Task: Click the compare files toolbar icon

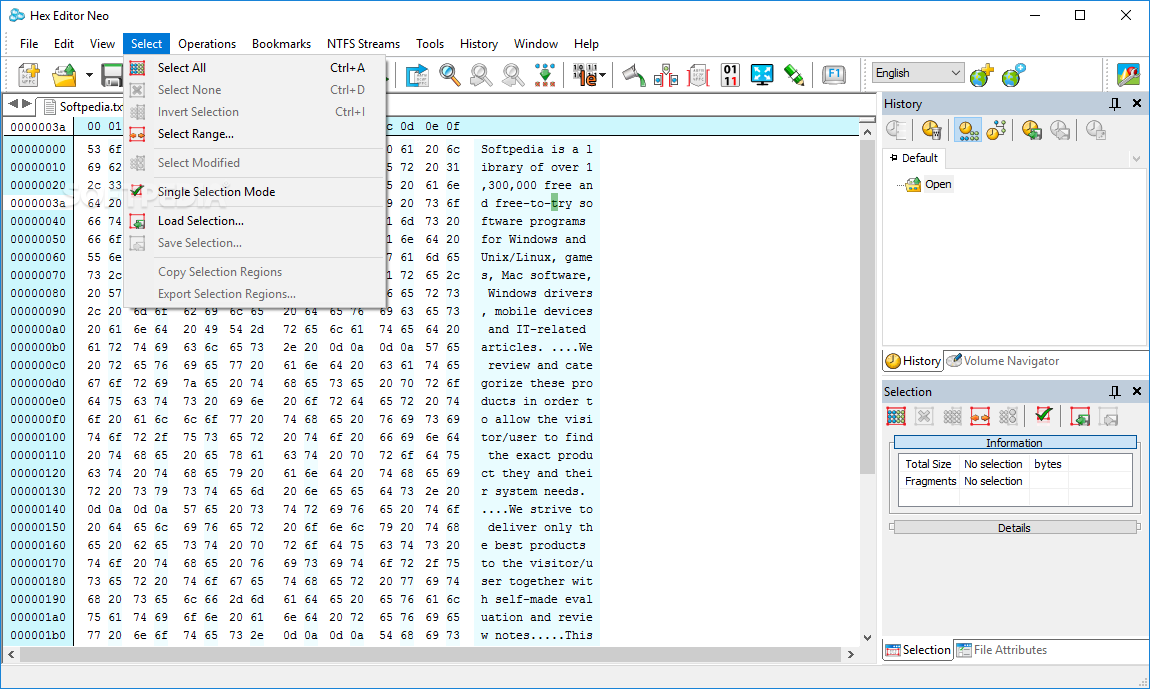Action: (666, 75)
